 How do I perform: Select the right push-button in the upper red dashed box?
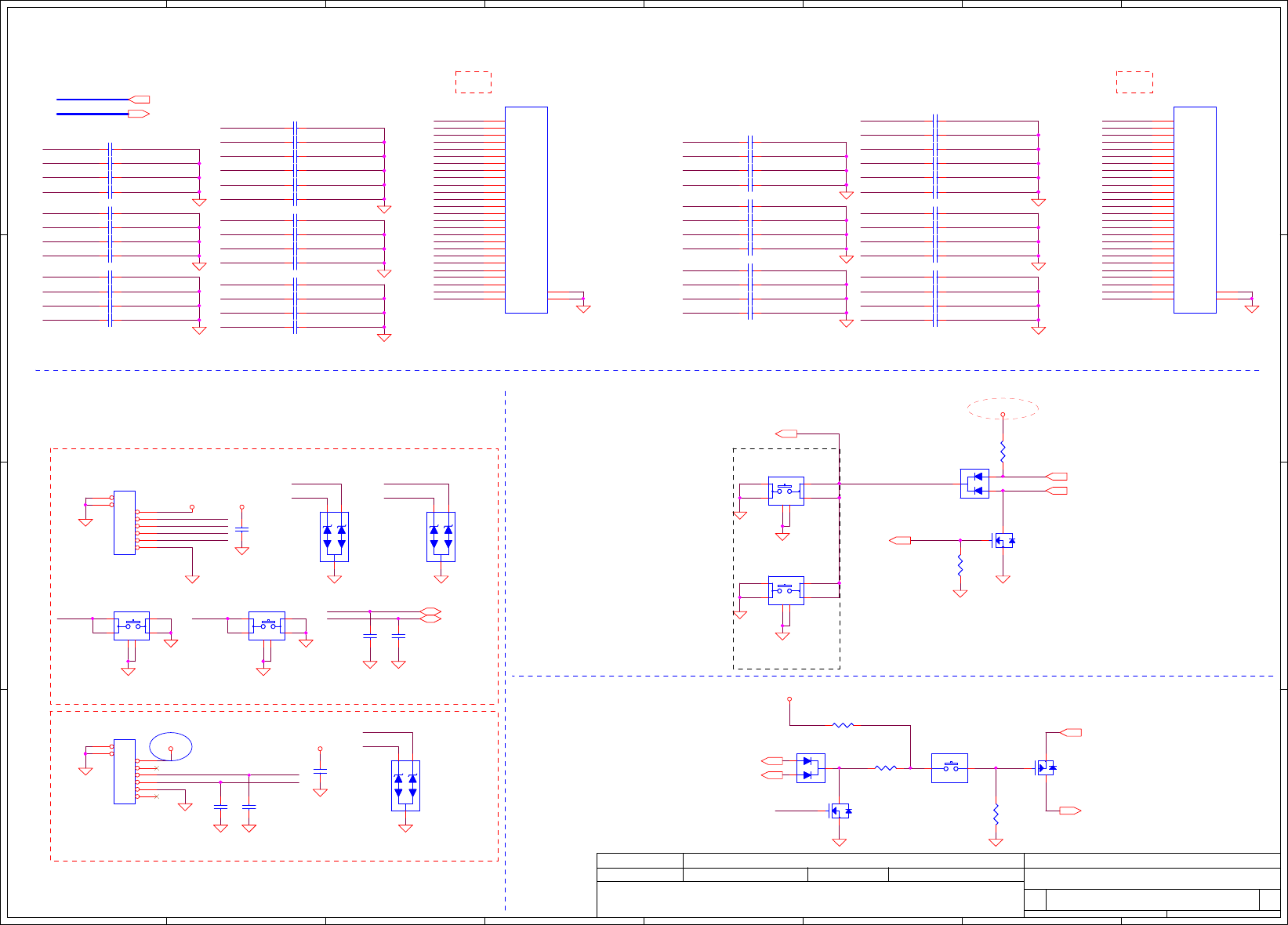click(267, 626)
